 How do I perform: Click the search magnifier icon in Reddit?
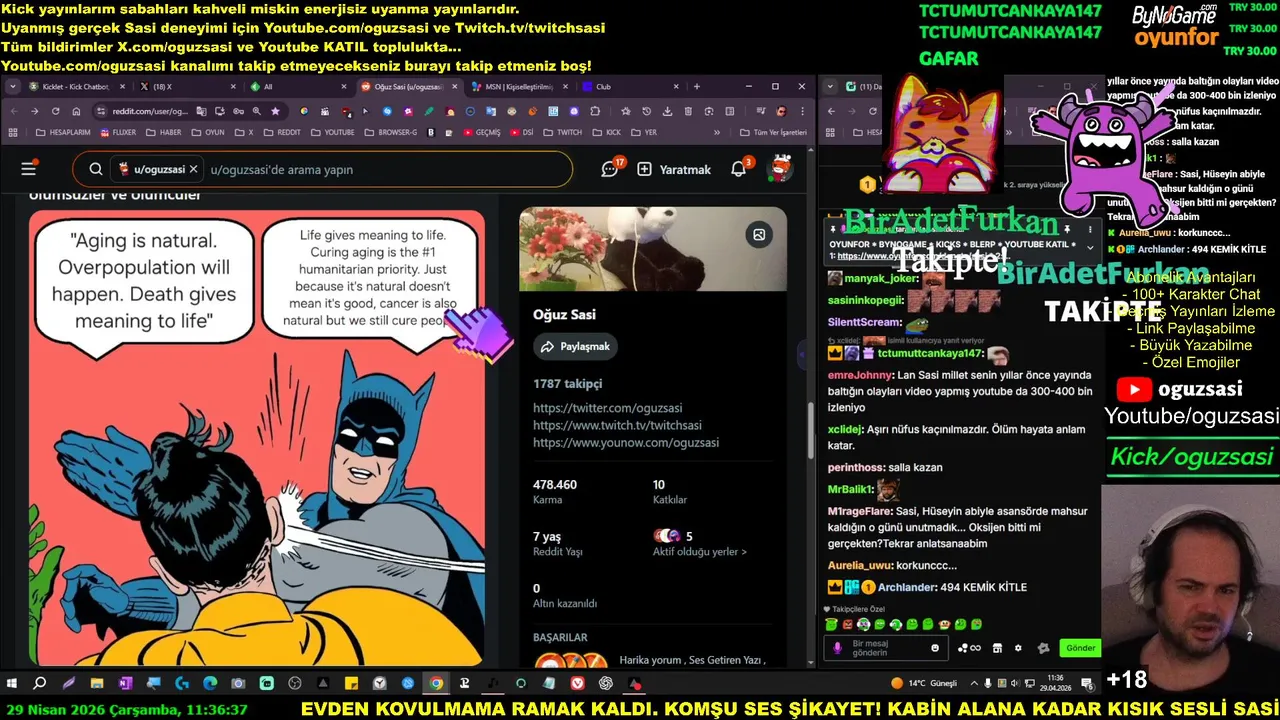[x=96, y=169]
